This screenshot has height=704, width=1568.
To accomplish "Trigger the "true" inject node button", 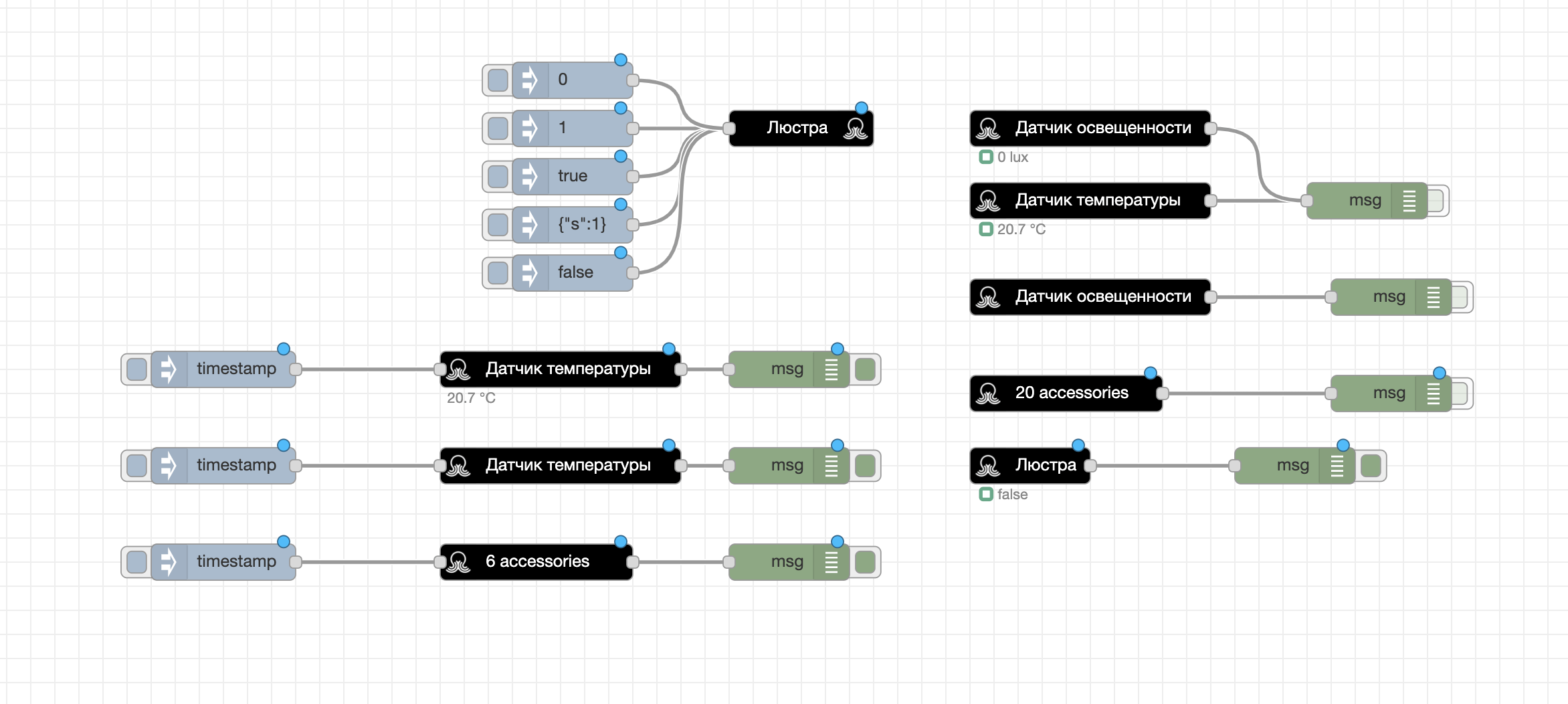I will (497, 177).
